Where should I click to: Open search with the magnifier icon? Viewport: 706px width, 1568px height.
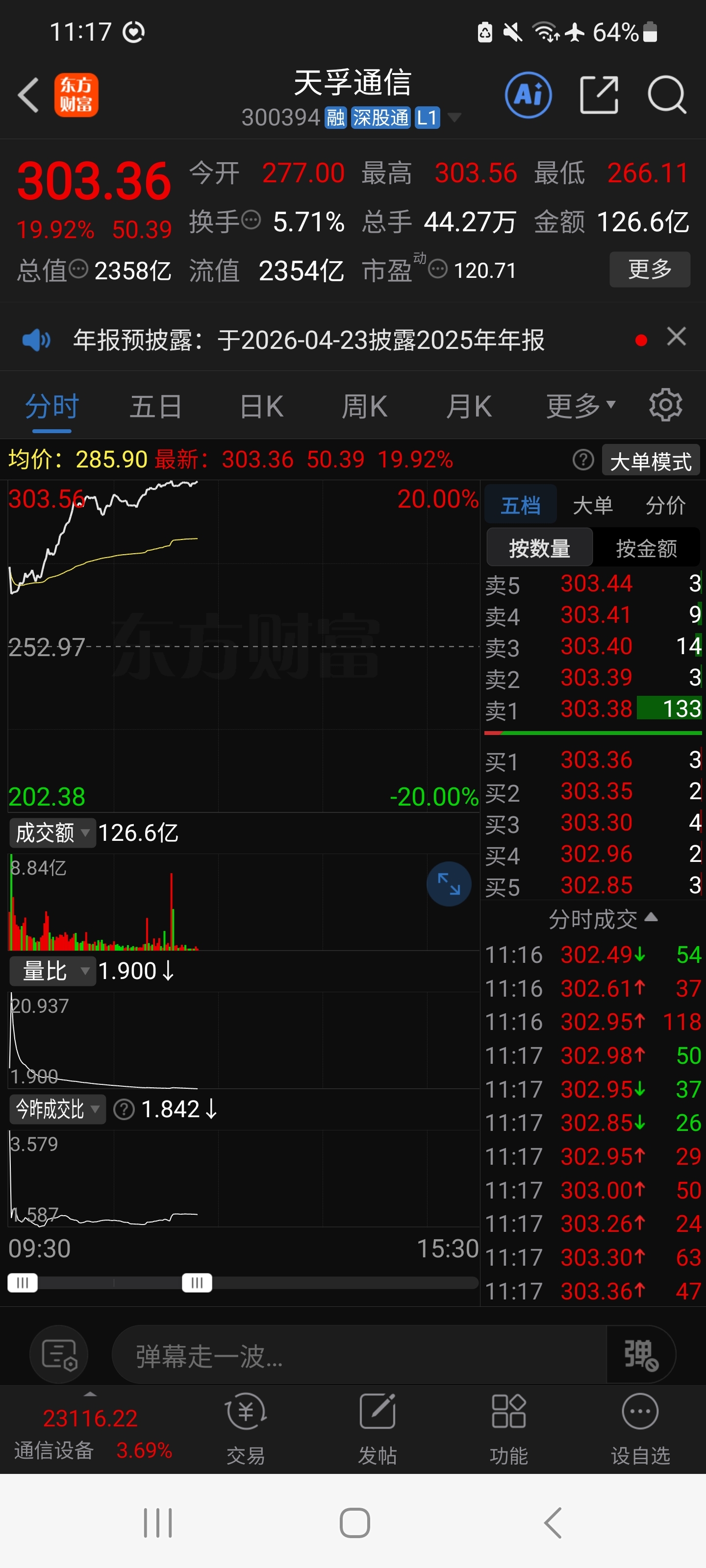(x=667, y=95)
